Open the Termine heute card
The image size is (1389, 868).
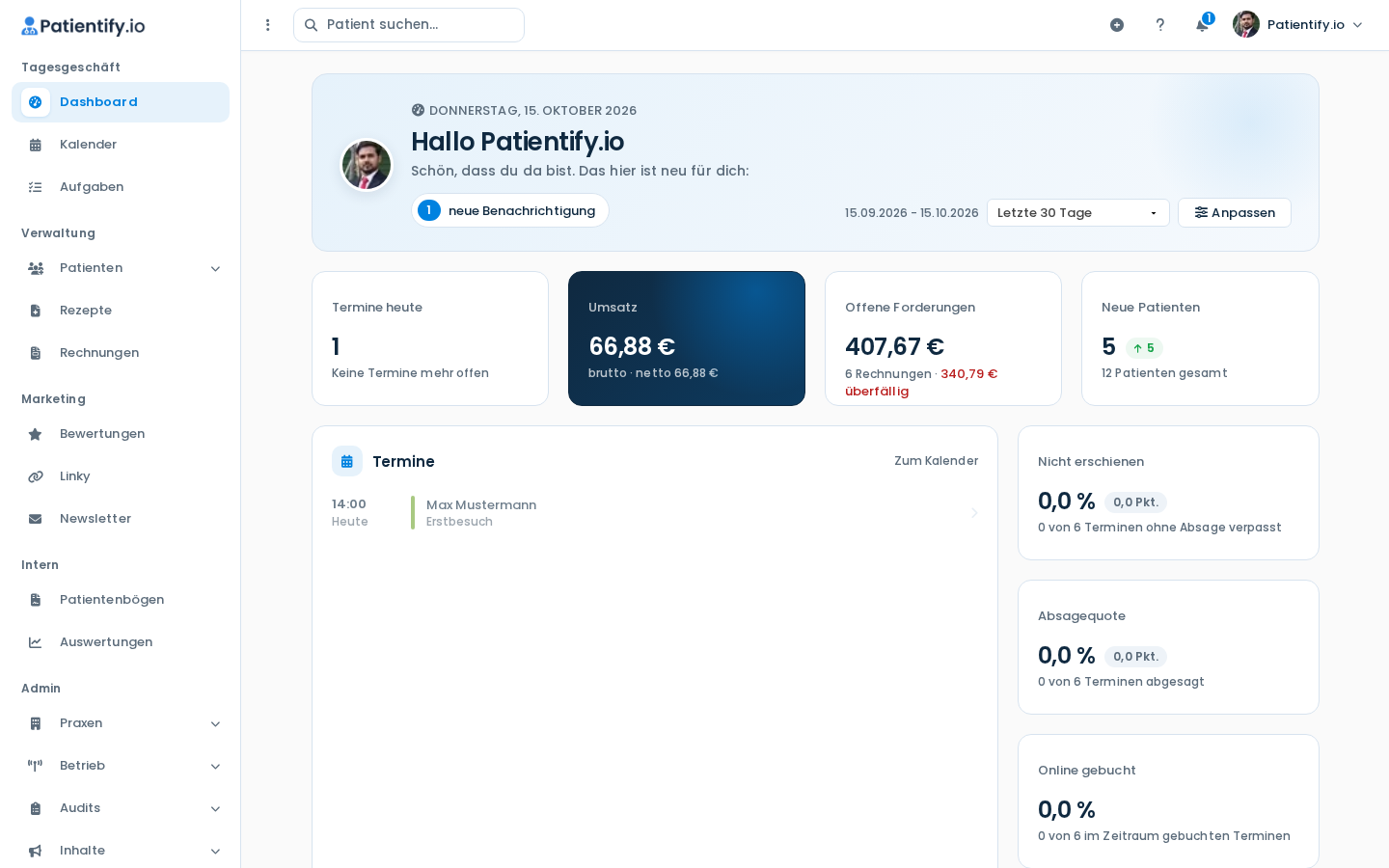(x=430, y=339)
